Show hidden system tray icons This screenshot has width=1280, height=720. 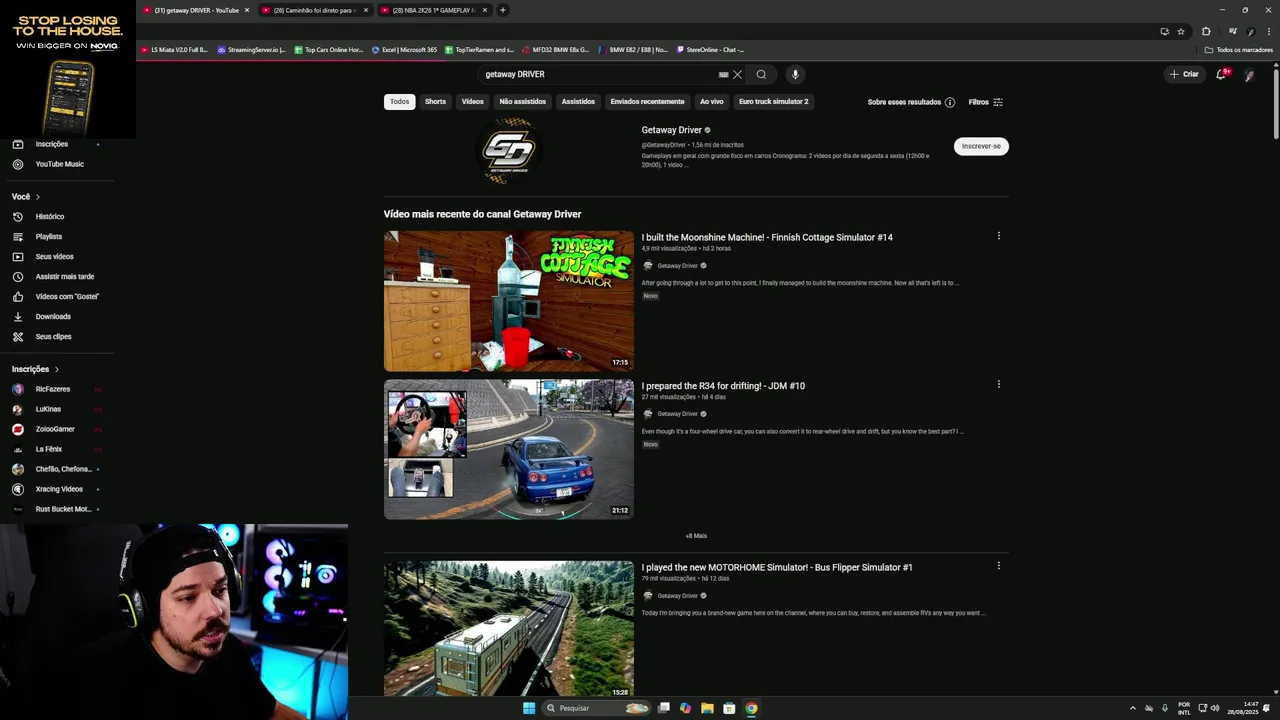[1132, 708]
